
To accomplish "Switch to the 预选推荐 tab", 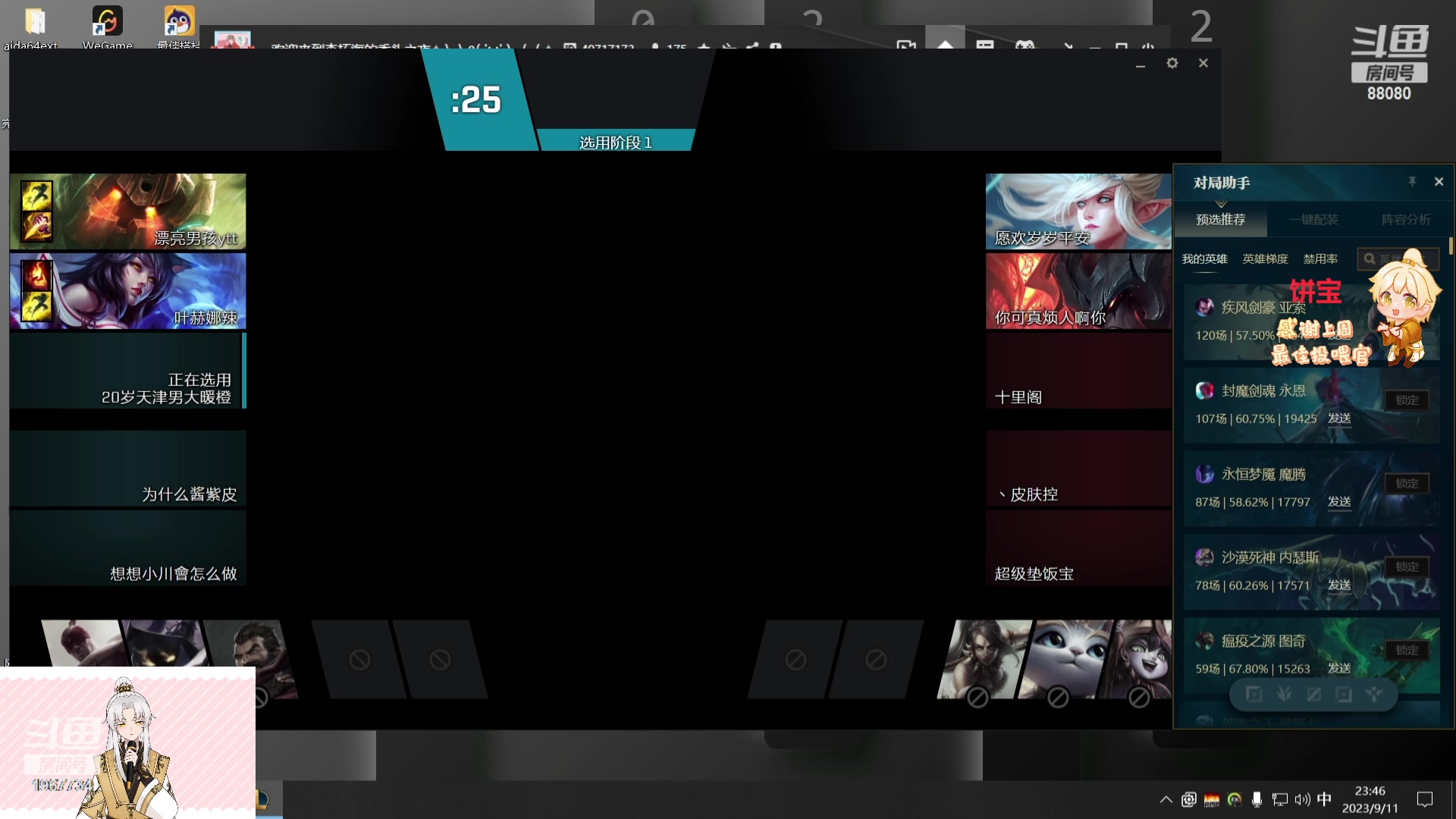I will pos(1221,220).
